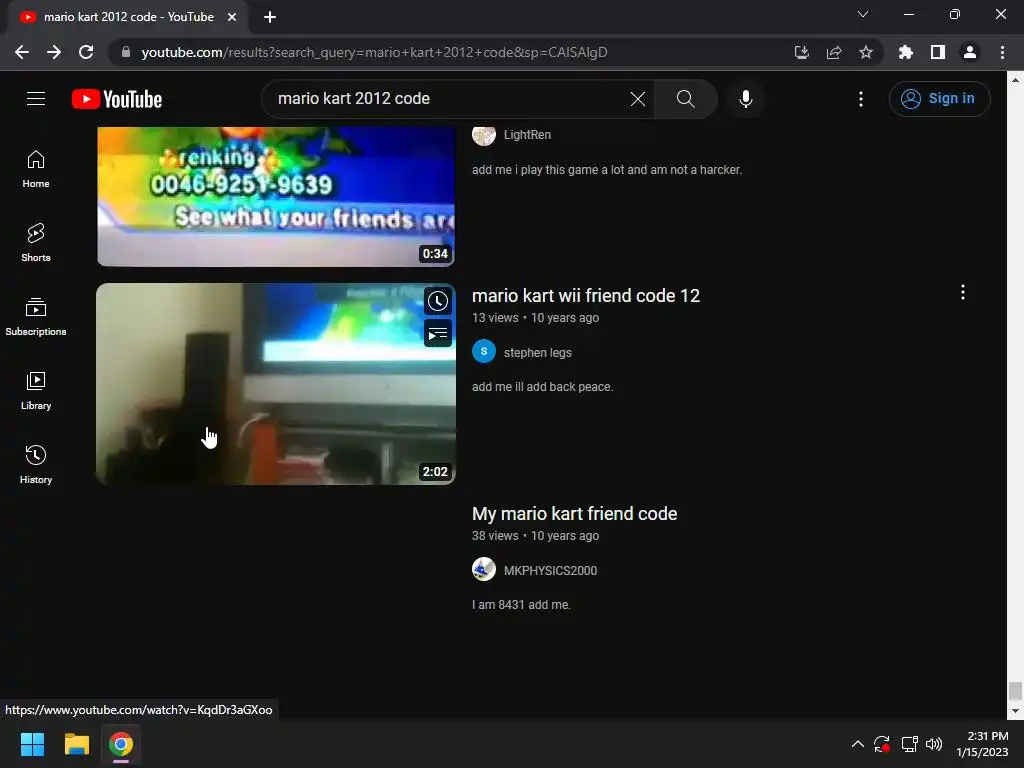View site information lock icon

tap(126, 52)
